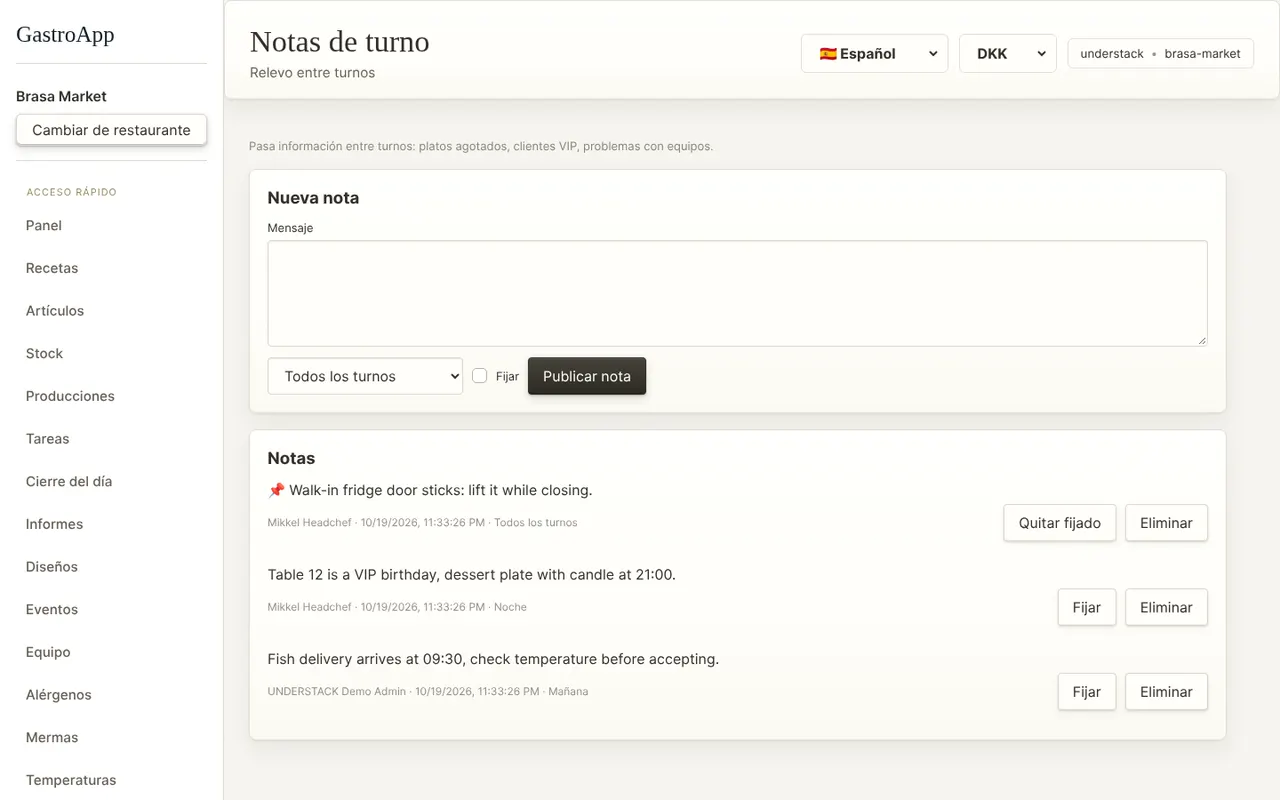This screenshot has height=800, width=1280.
Task: Click the Cambiar de restaurante button
Action: (111, 130)
